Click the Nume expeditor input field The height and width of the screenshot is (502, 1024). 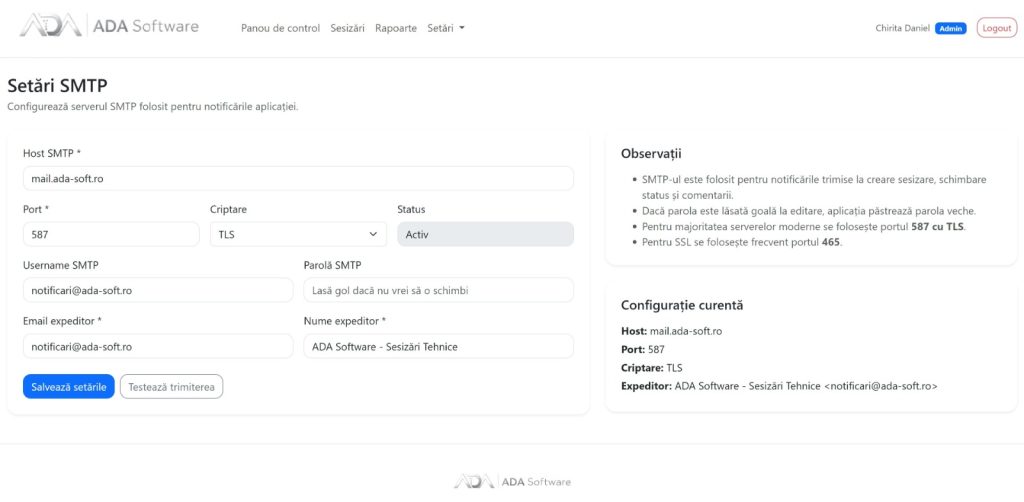[x=439, y=347]
